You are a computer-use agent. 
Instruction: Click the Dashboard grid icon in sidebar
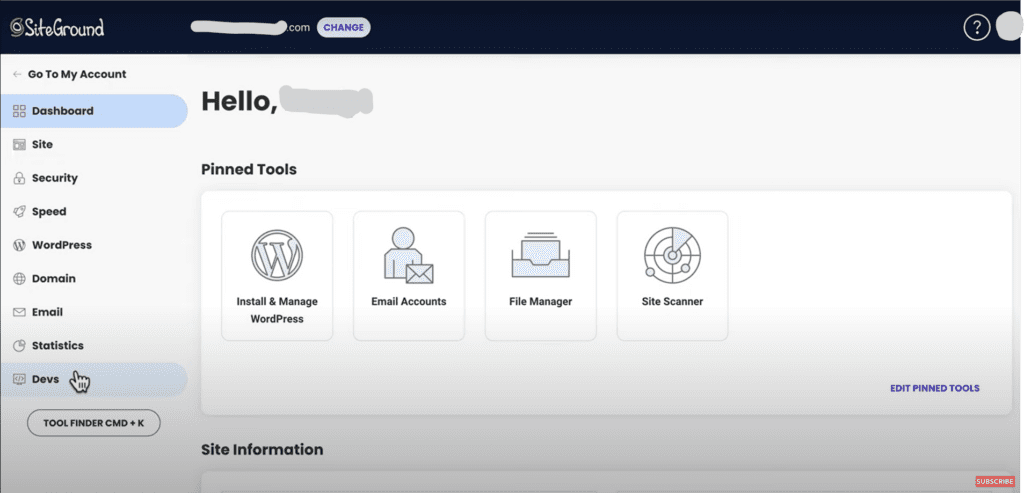tap(19, 111)
